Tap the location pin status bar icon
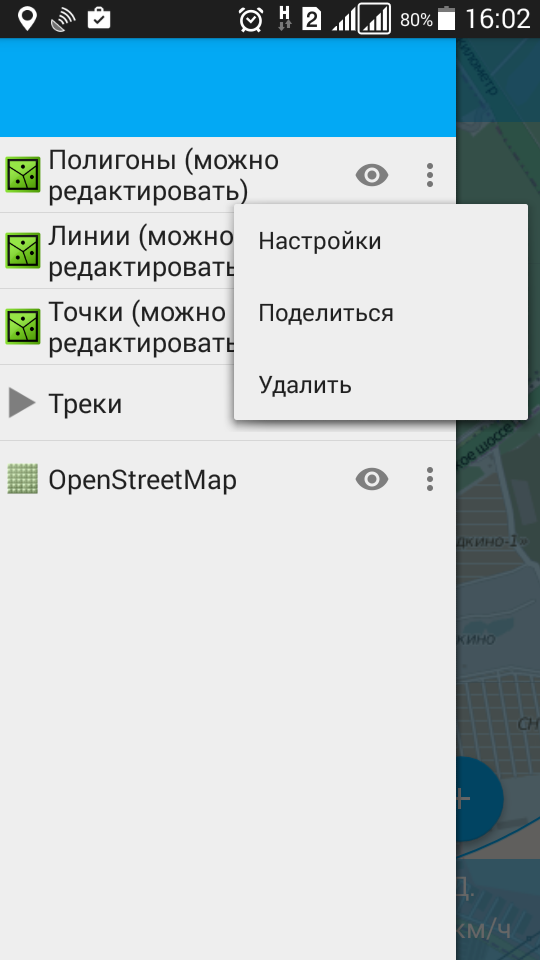 pyautogui.click(x=27, y=19)
